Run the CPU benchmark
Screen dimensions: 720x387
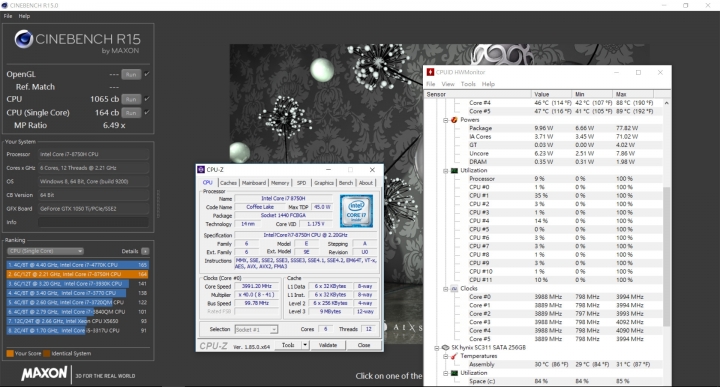pos(131,99)
